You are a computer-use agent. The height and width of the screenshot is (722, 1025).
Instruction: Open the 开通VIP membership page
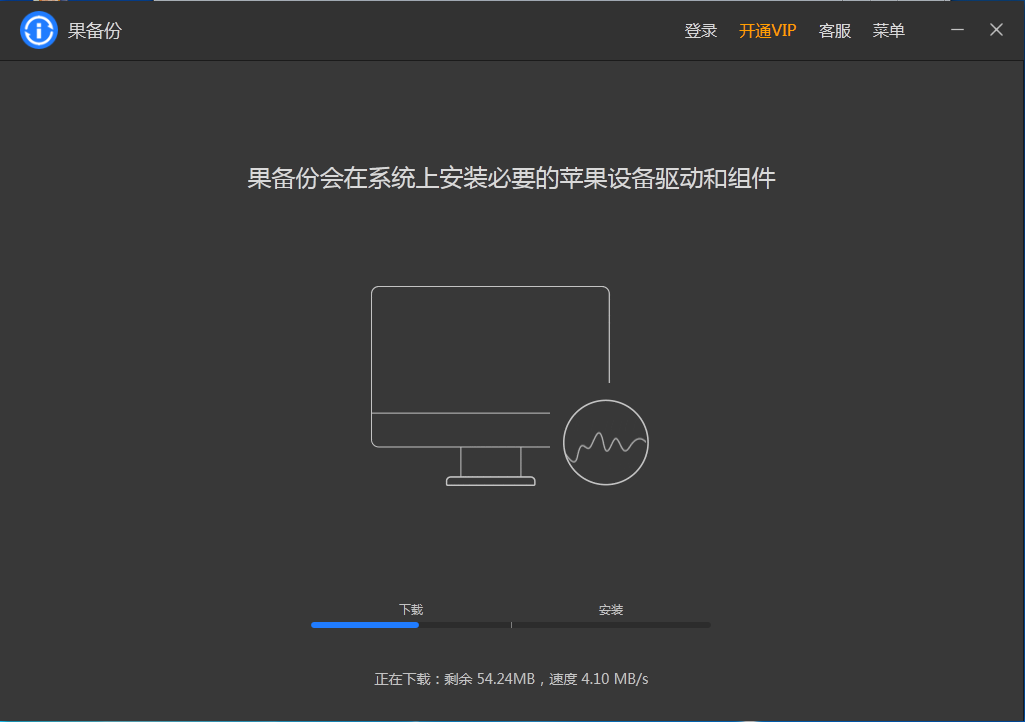[x=767, y=30]
